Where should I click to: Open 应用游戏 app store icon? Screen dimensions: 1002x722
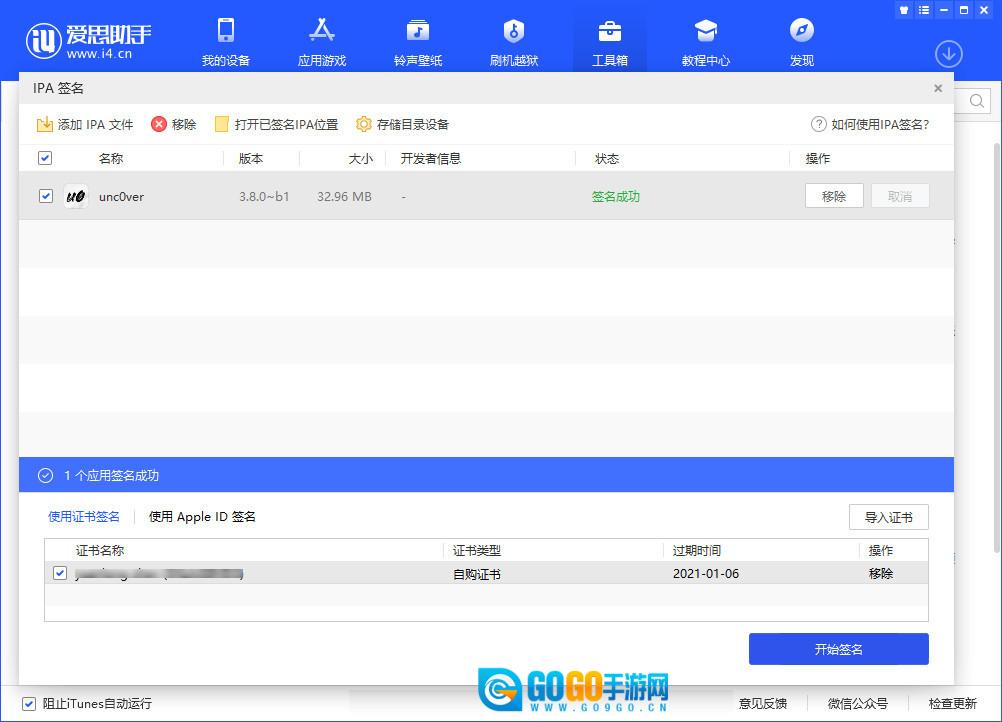[x=322, y=31]
